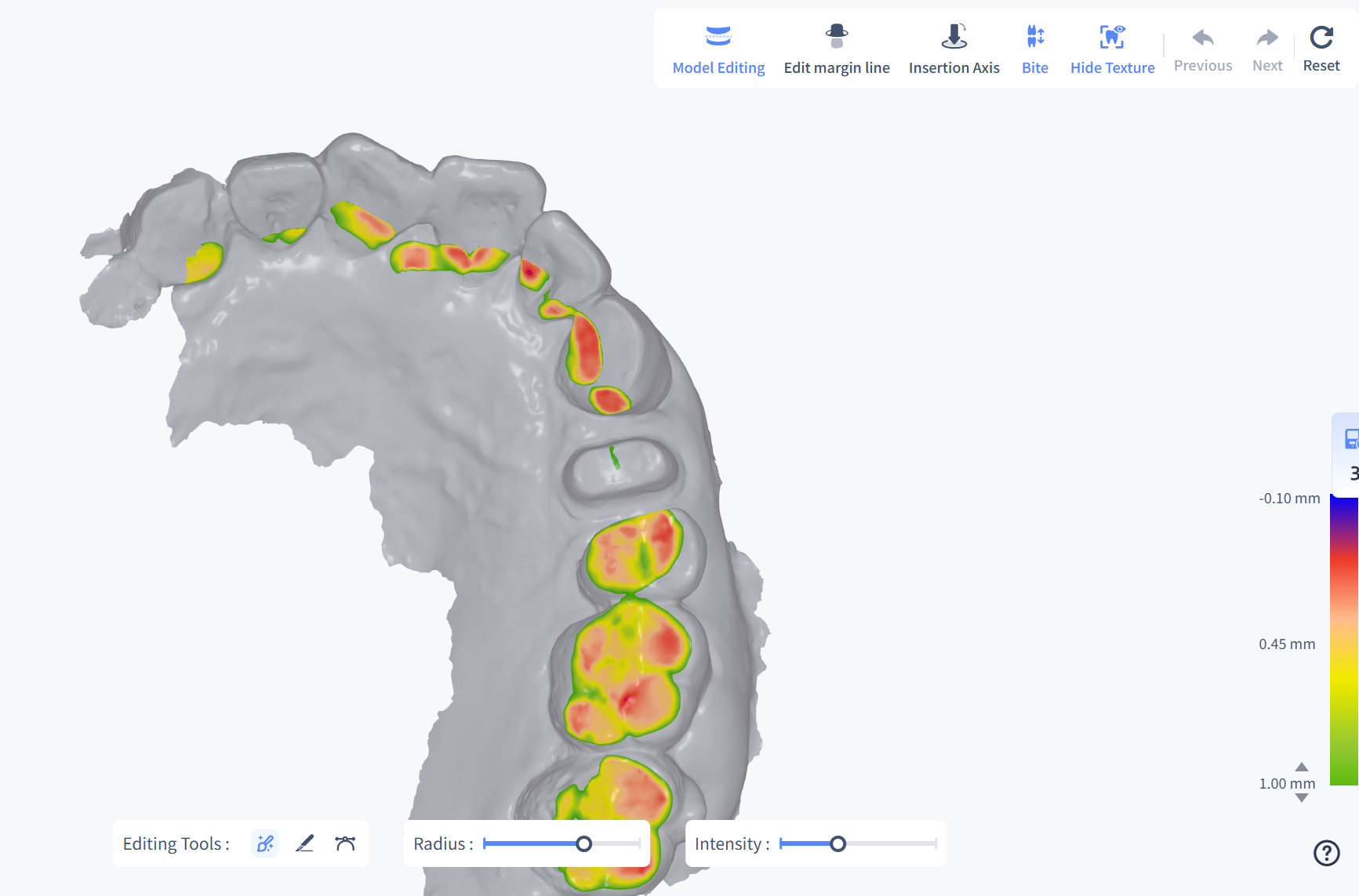The width and height of the screenshot is (1359, 896).
Task: Select the knife carving editing tool
Action: [305, 843]
